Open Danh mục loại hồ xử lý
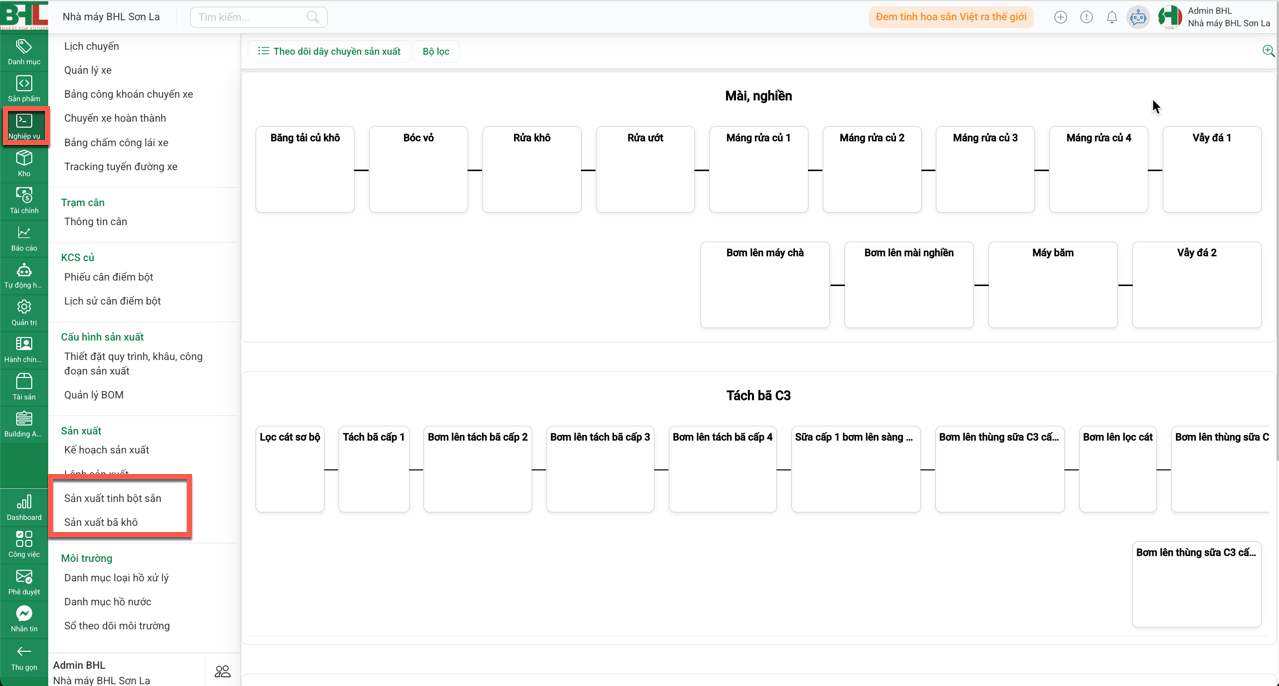Screen dimensions: 1279x686 point(116,577)
